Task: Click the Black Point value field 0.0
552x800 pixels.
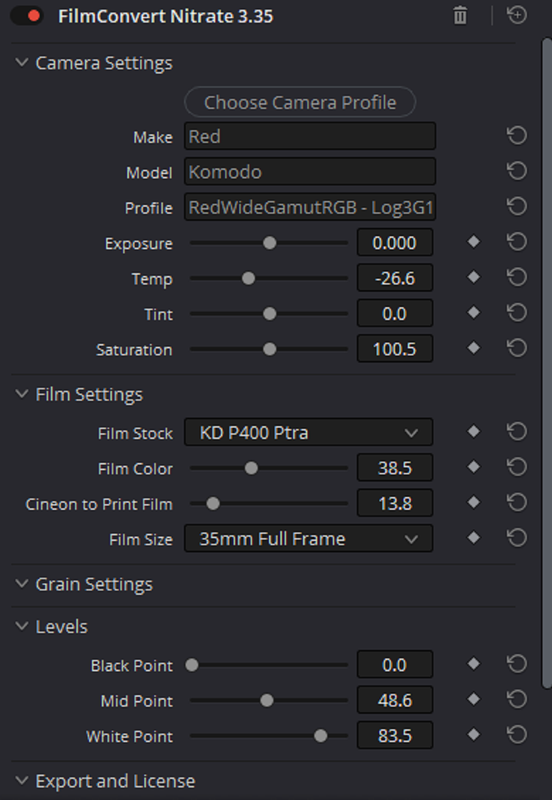Action: [x=395, y=665]
